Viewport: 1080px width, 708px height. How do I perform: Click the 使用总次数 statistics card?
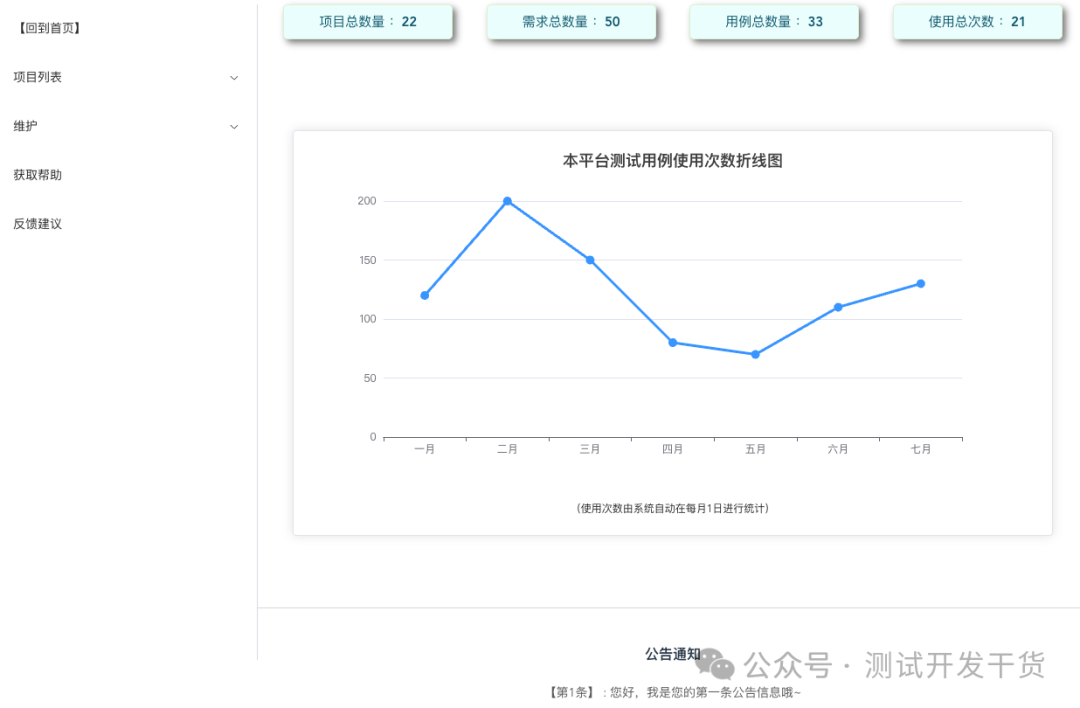[977, 21]
